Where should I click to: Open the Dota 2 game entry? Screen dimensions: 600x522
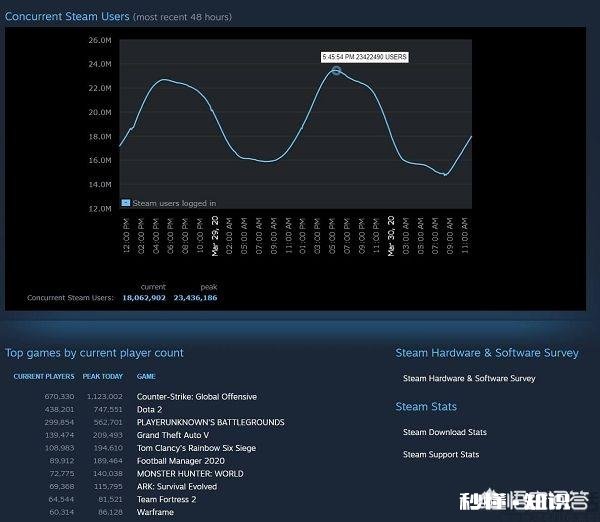pos(149,410)
